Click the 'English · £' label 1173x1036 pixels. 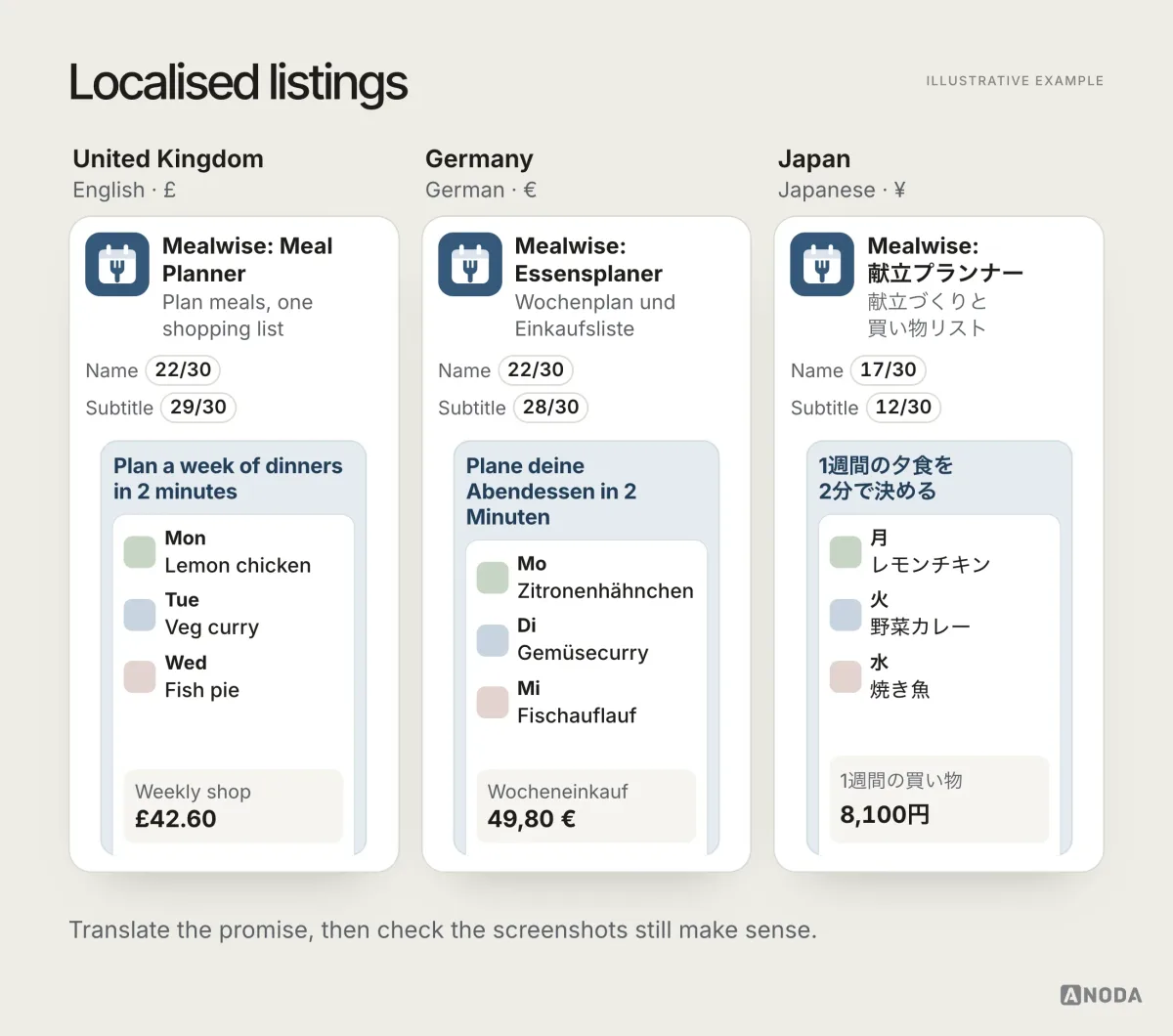pyautogui.click(x=124, y=190)
